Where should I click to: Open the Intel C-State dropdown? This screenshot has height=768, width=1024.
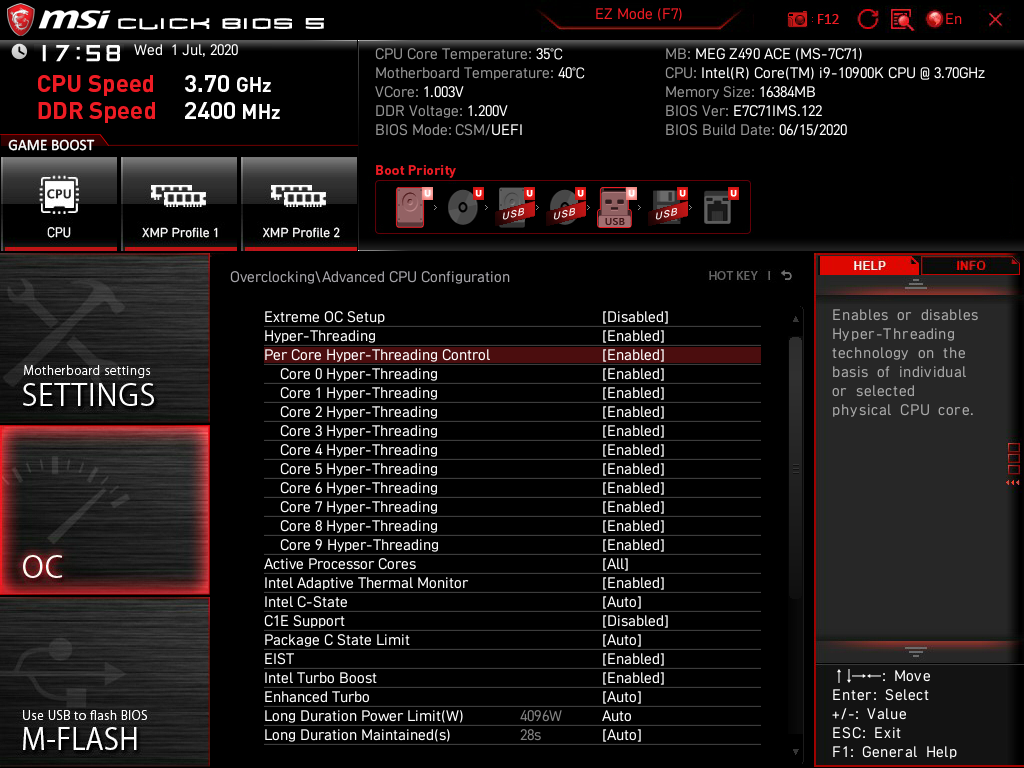512,602
